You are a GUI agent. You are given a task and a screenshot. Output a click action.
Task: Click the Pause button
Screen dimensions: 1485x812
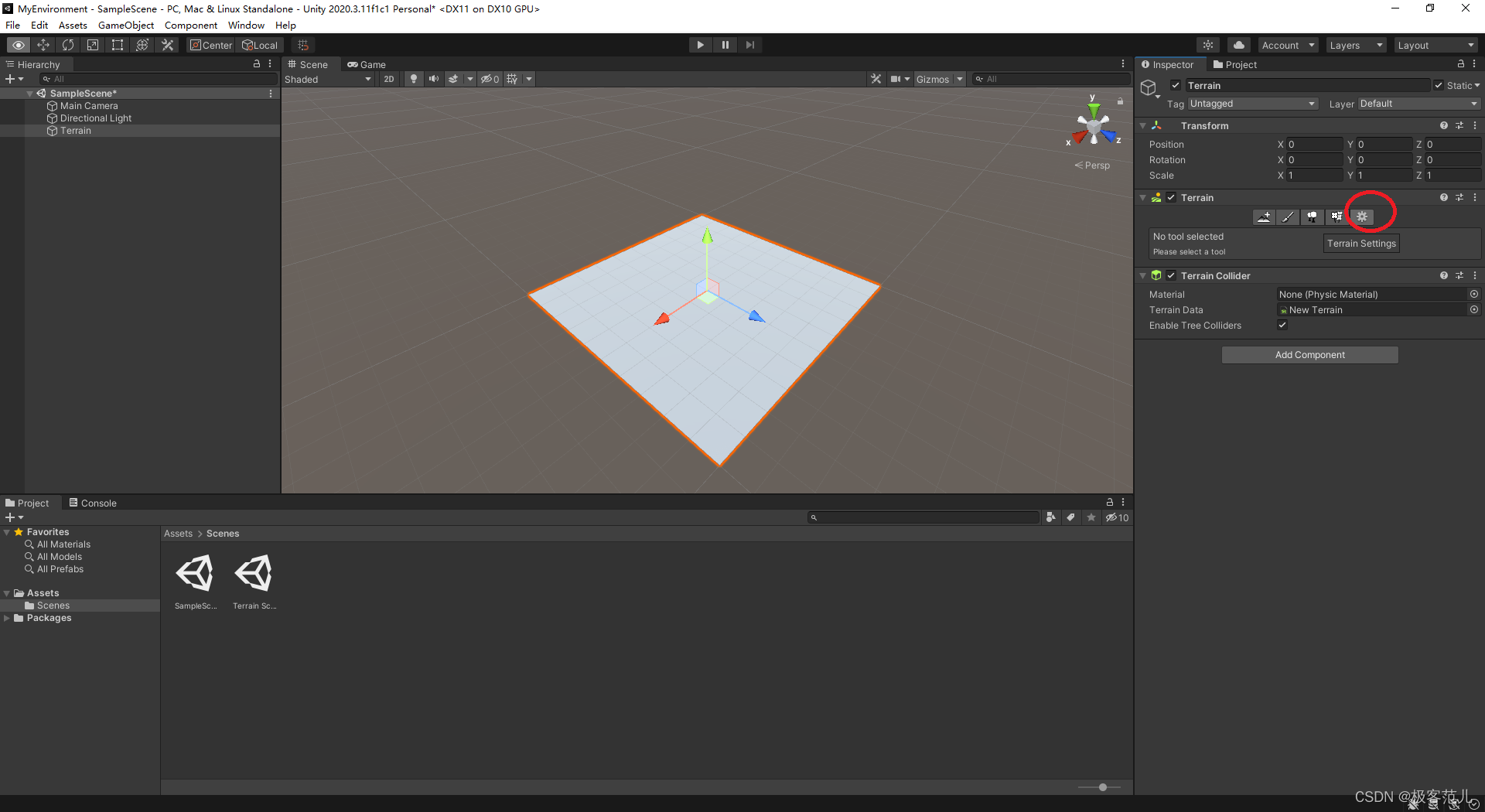725,45
